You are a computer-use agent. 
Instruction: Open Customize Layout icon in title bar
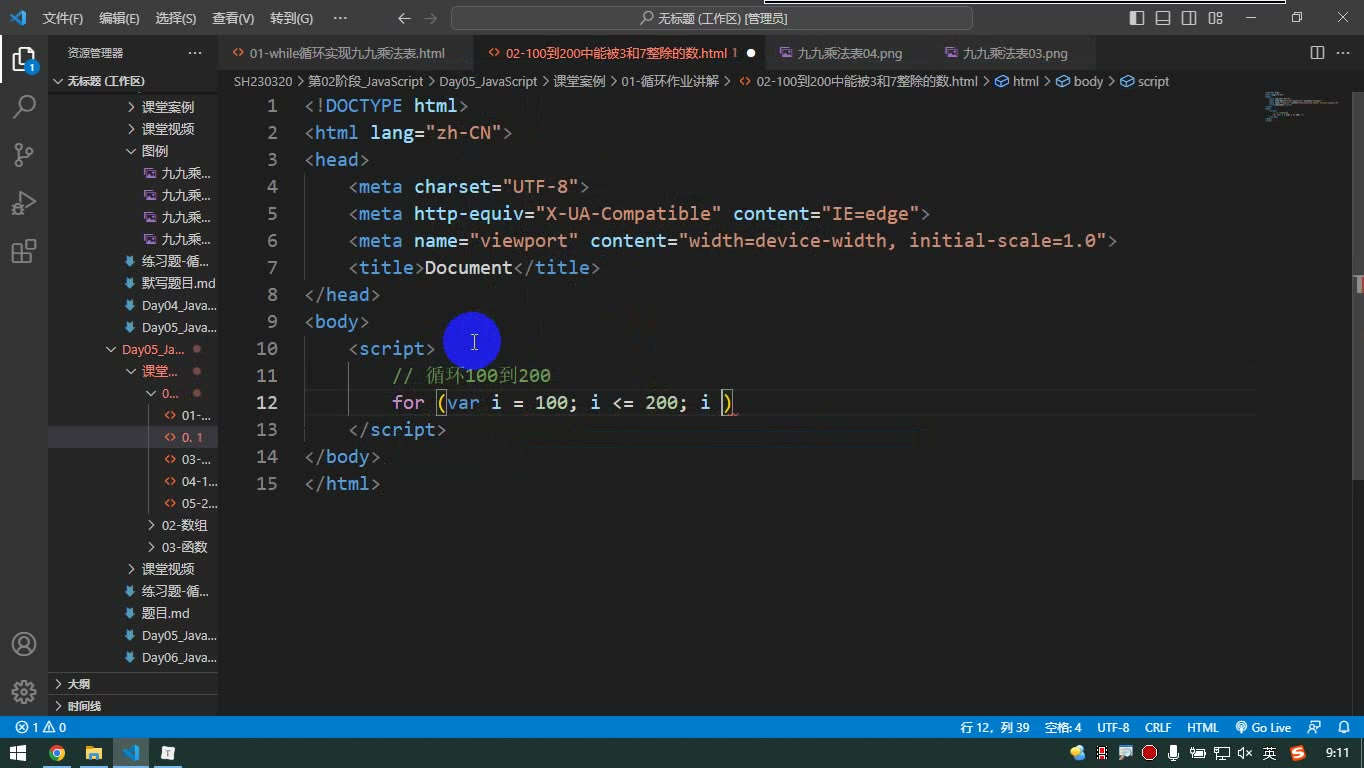click(1215, 18)
